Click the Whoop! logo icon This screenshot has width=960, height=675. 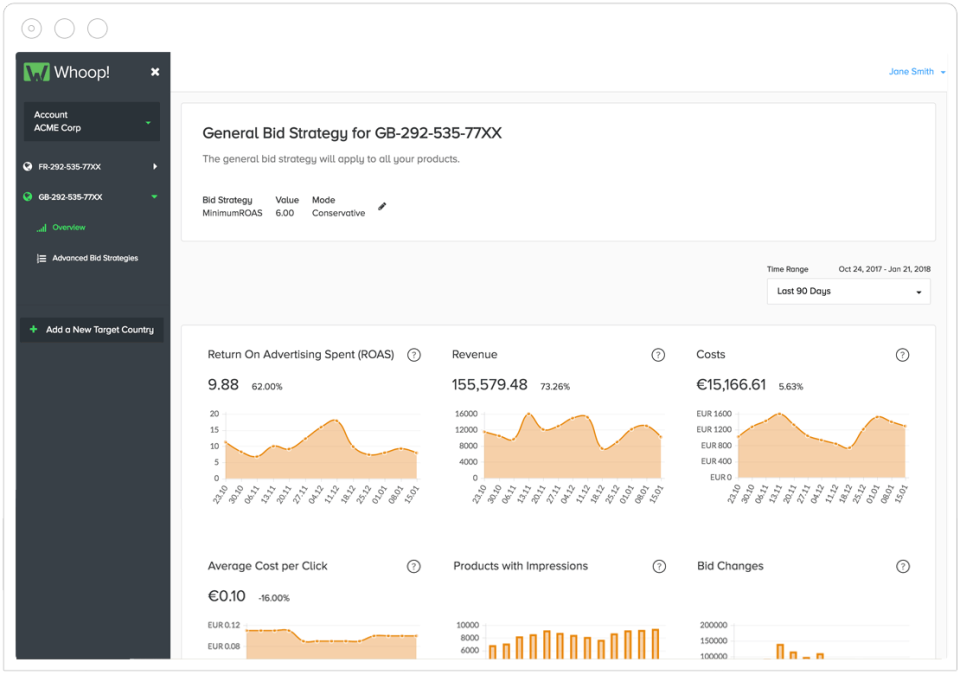[x=37, y=72]
